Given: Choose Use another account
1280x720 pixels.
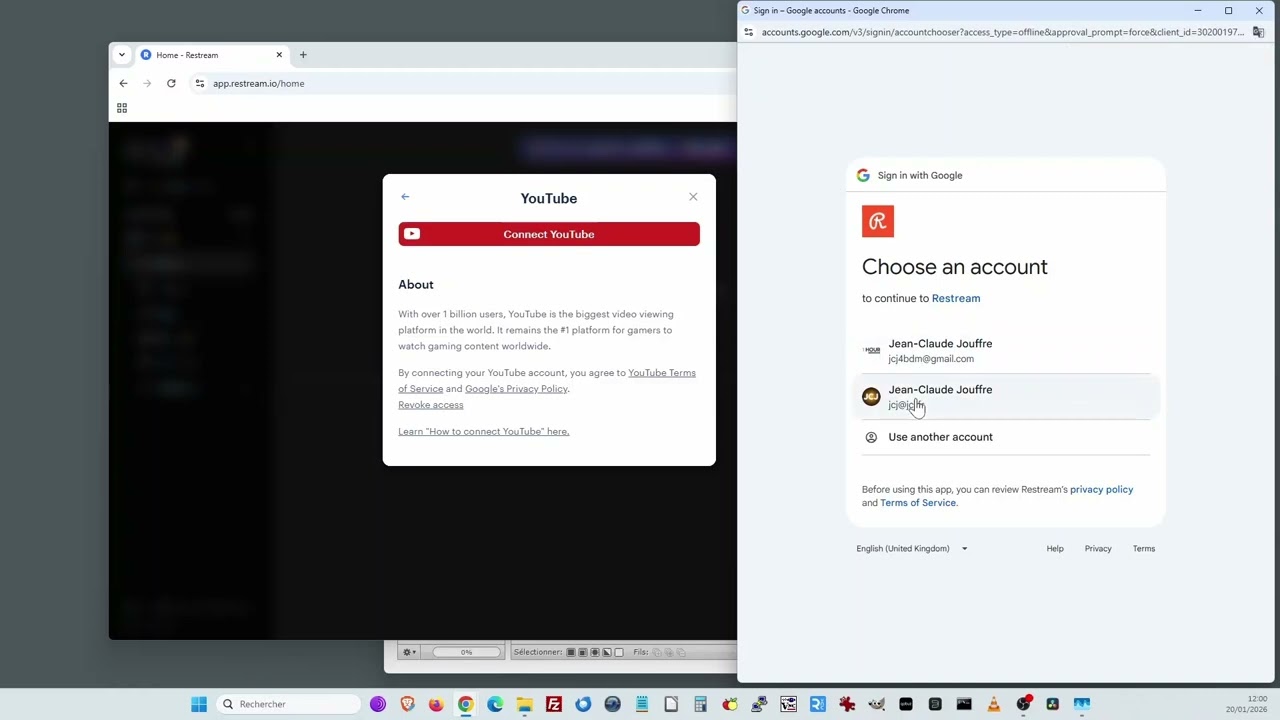Looking at the screenshot, I should (1006, 437).
